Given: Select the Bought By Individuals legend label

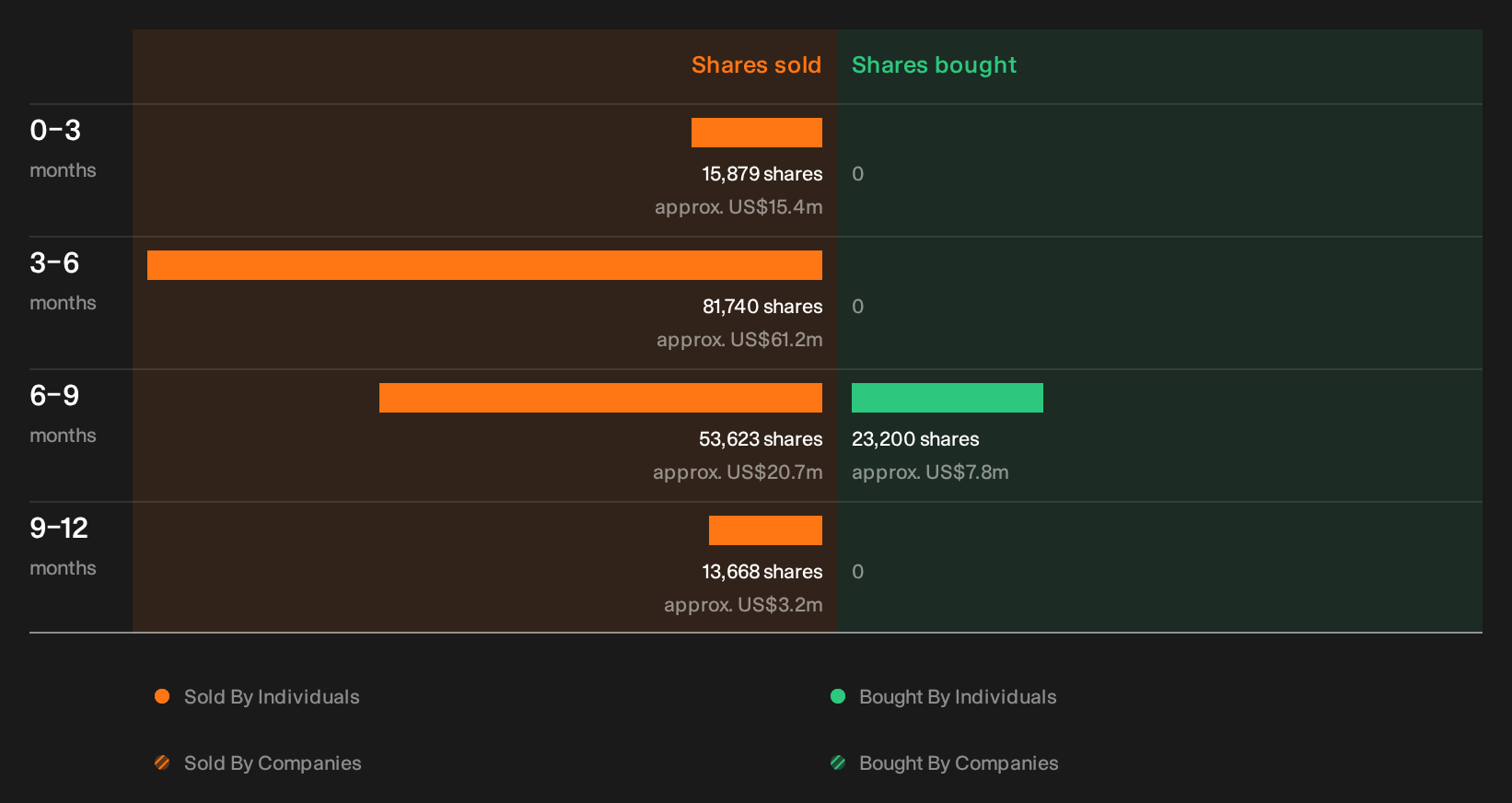Looking at the screenshot, I should pos(958,697).
